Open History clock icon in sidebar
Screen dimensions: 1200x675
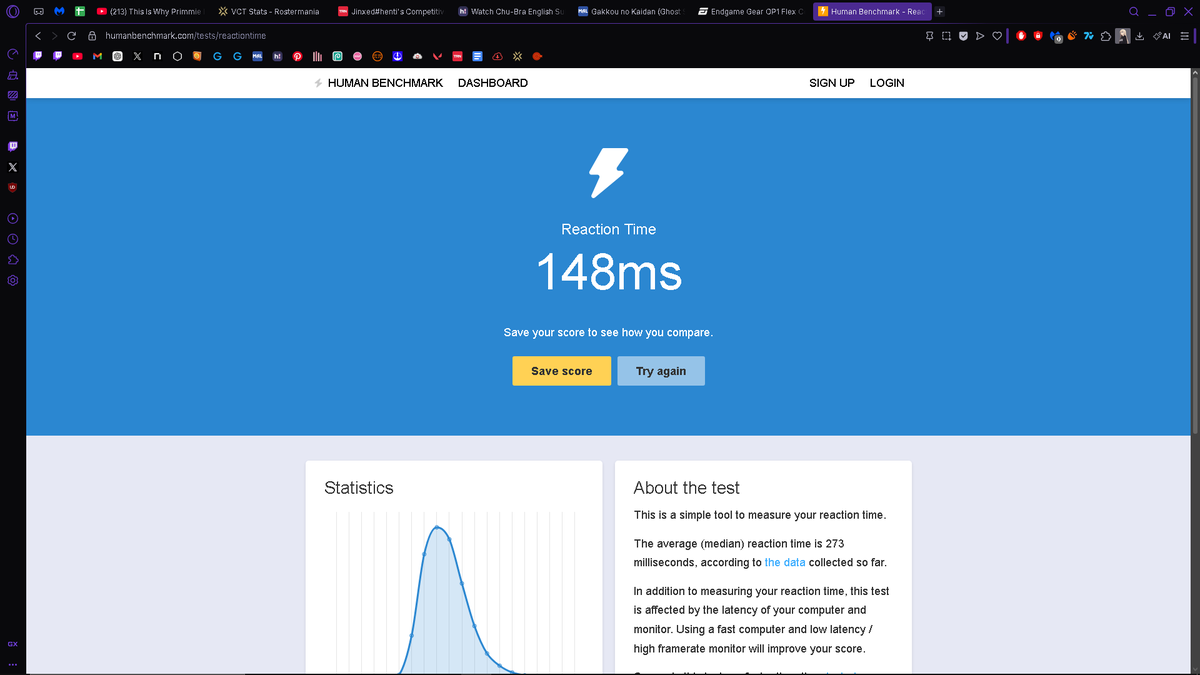coord(12,239)
